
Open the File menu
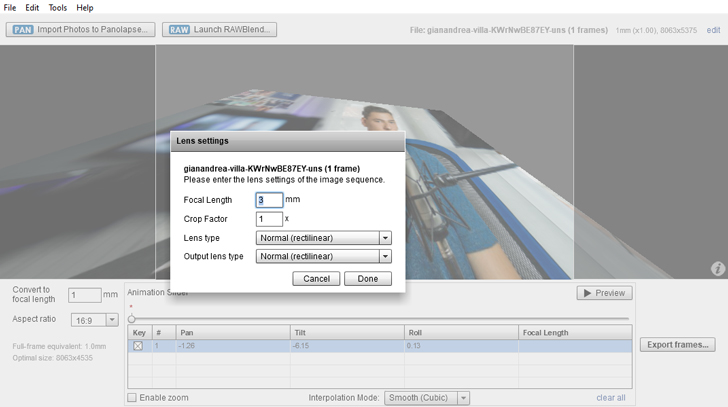tap(10, 7)
